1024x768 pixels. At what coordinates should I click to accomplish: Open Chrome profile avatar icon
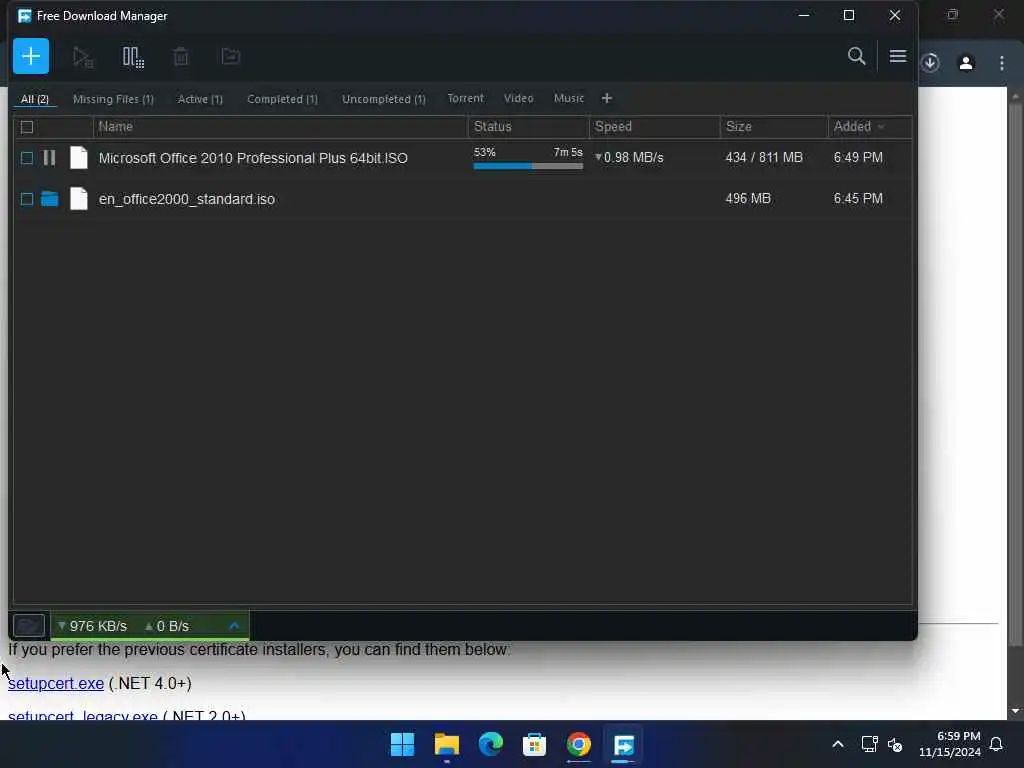click(966, 63)
